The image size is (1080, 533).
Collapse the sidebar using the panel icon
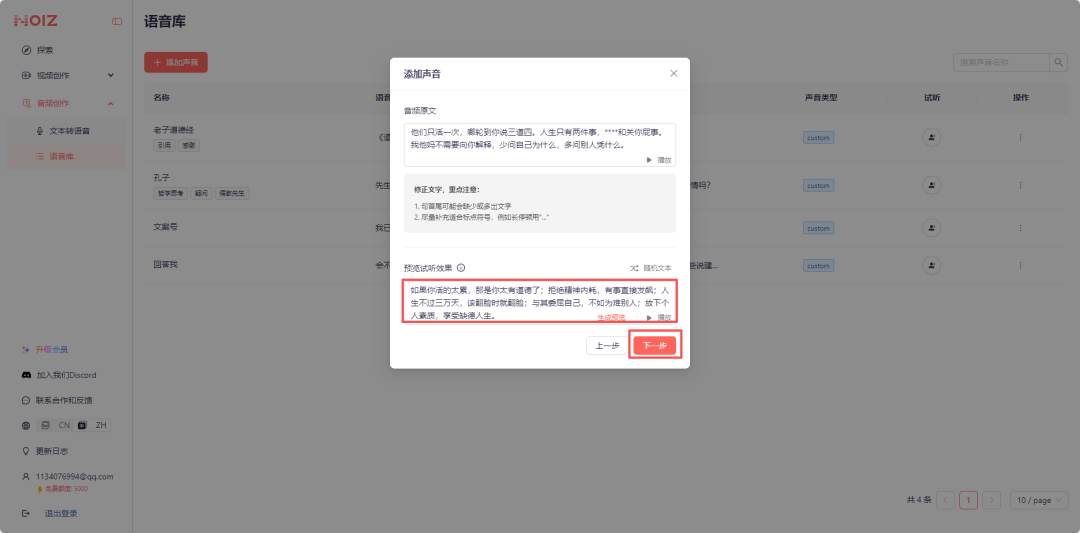click(117, 21)
